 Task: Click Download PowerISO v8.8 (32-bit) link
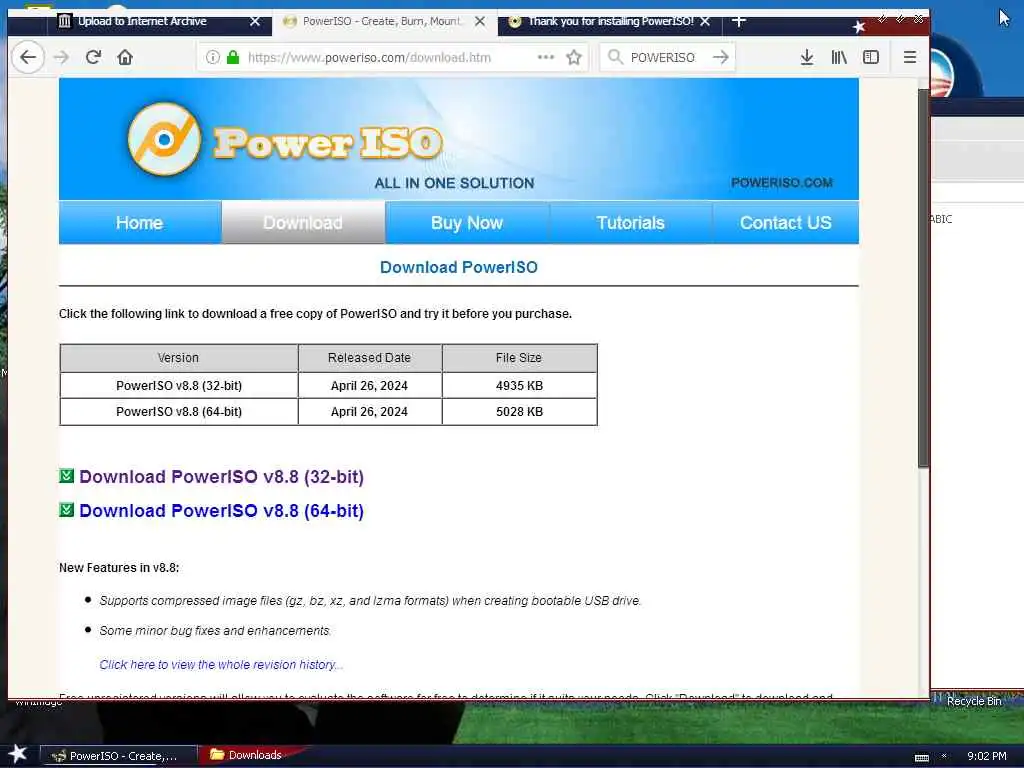click(221, 477)
